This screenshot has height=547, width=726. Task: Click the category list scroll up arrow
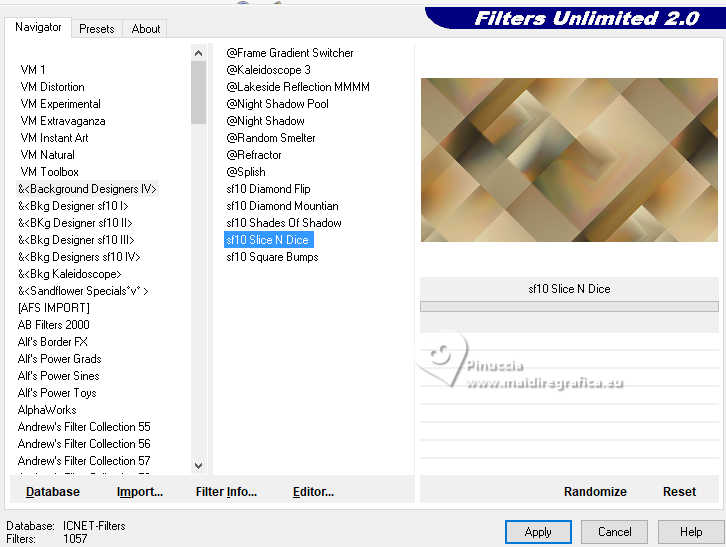(199, 53)
